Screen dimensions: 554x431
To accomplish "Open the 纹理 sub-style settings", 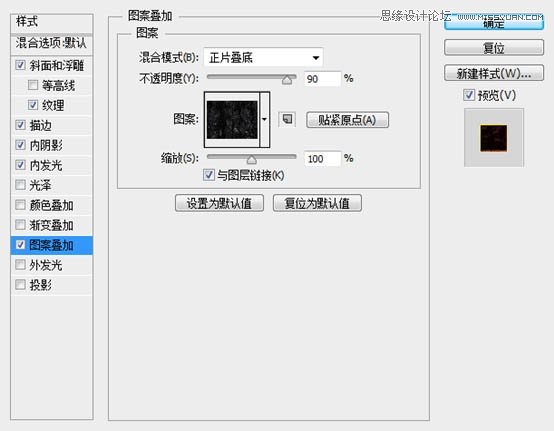I will click(53, 105).
